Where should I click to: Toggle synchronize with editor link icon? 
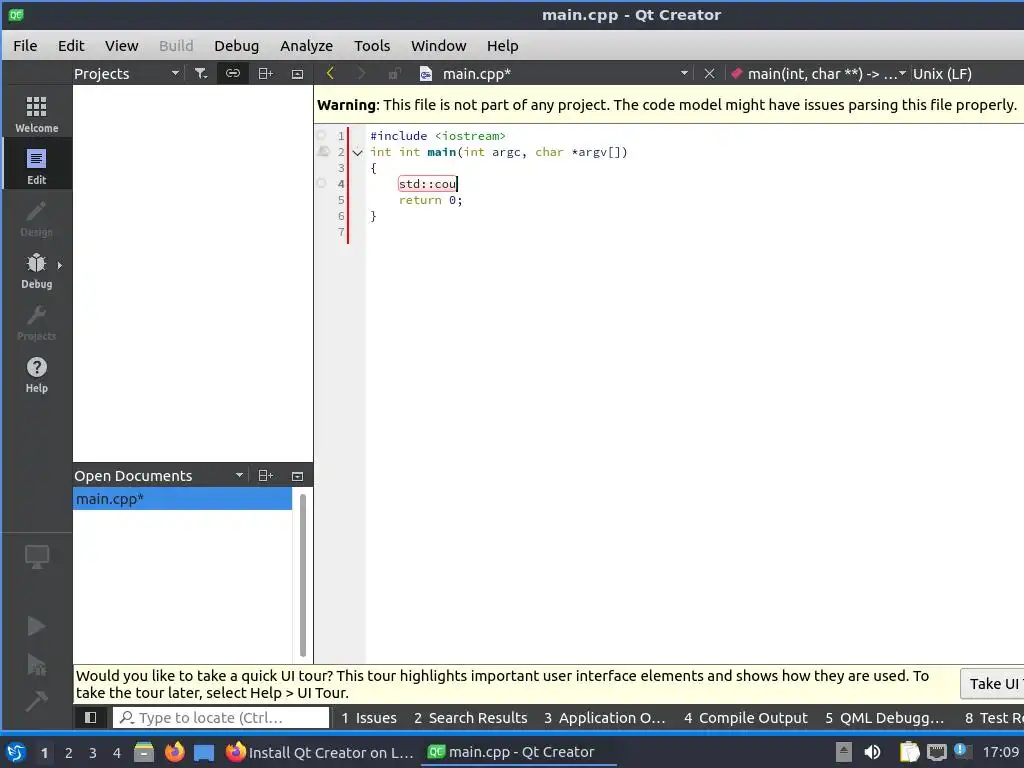pyautogui.click(x=233, y=74)
